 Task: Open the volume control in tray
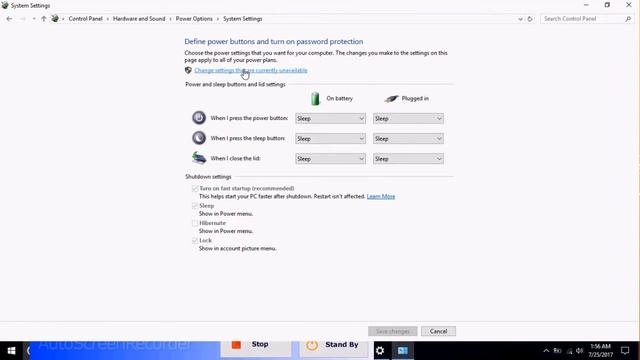[580, 351]
